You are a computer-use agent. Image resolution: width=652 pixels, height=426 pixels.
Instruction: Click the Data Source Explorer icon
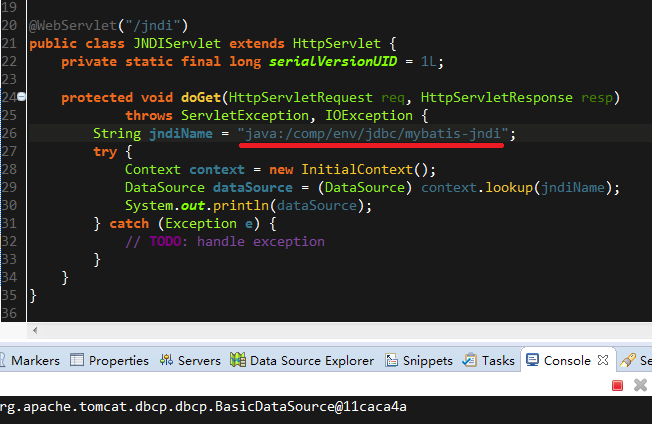click(238, 360)
